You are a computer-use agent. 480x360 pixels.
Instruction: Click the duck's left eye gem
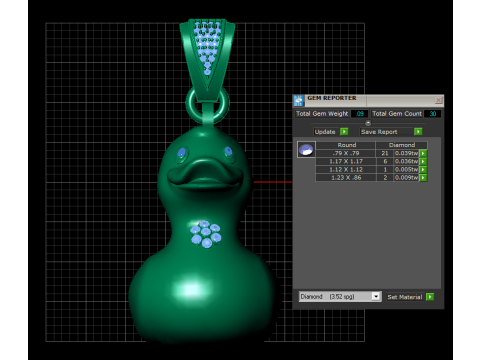click(182, 153)
